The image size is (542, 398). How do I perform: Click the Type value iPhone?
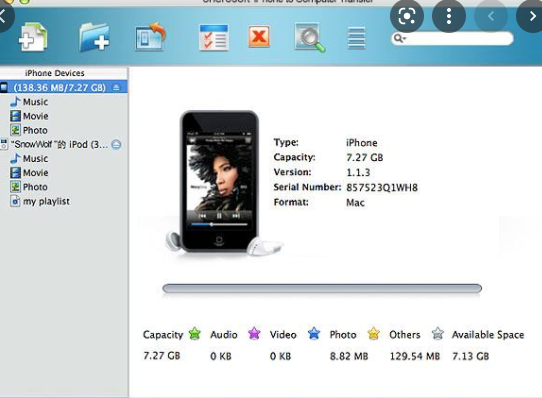coord(362,143)
